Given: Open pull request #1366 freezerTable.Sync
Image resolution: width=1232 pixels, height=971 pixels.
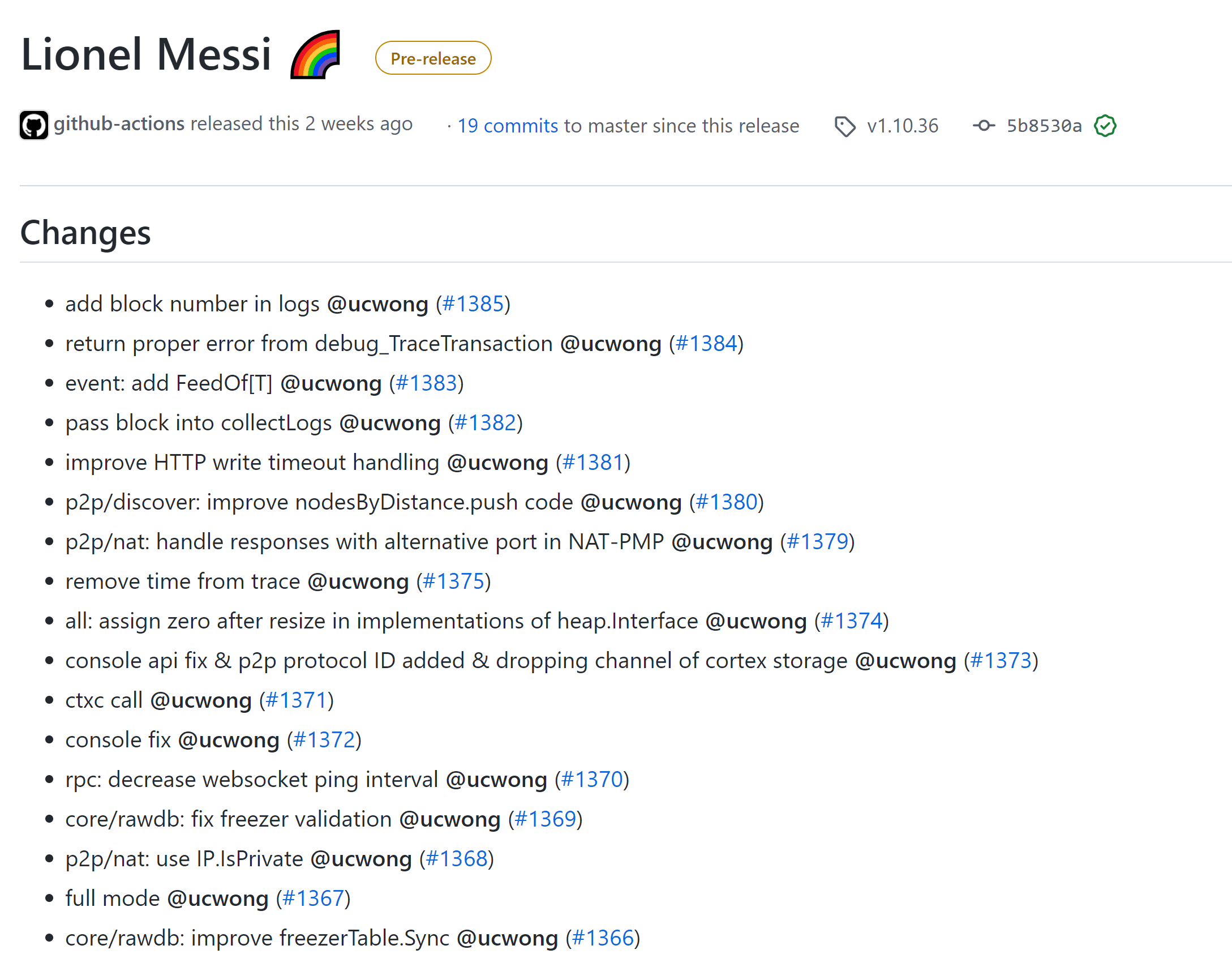Looking at the screenshot, I should click(x=602, y=938).
